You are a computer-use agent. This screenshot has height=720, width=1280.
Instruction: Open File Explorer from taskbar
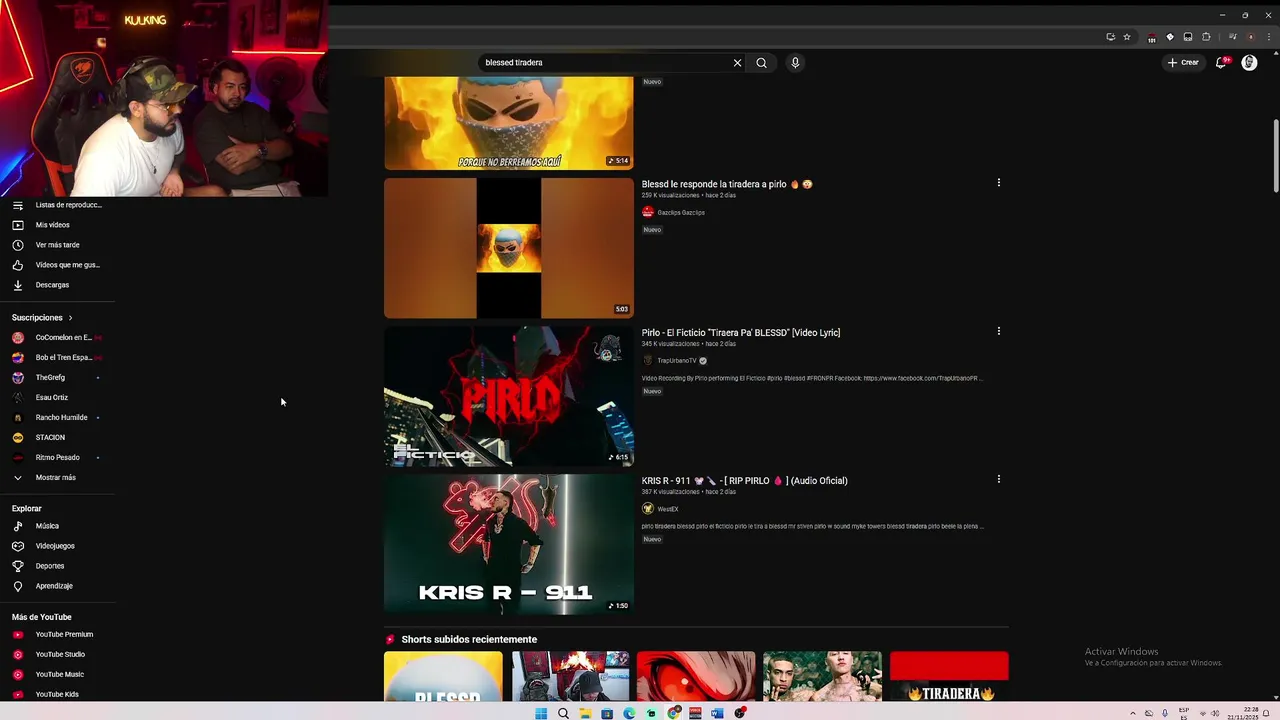(x=585, y=713)
